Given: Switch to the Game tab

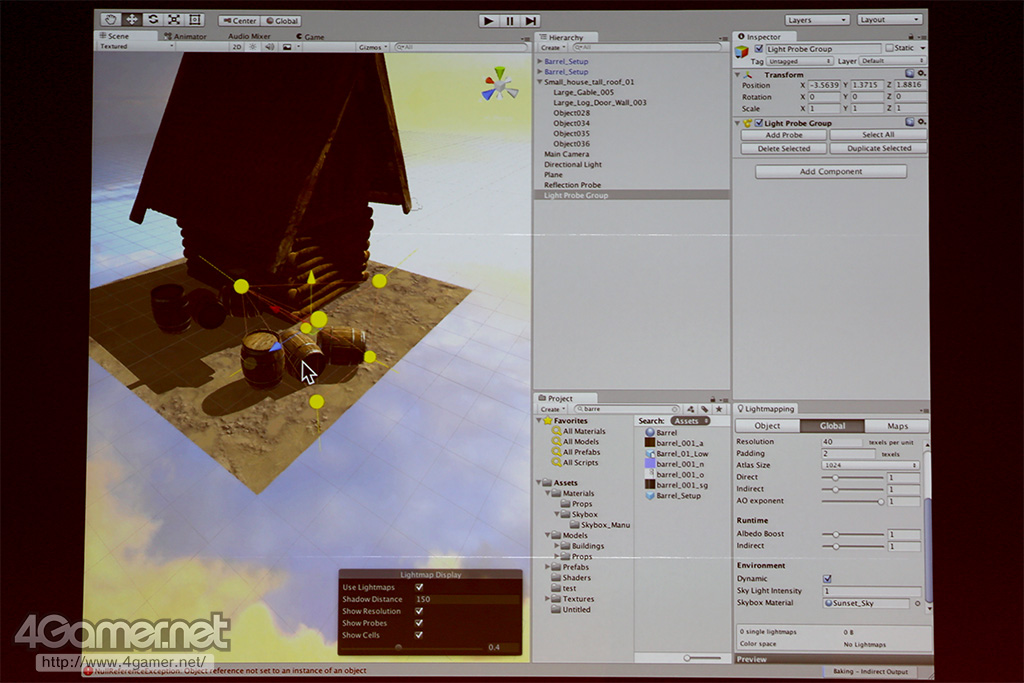Looking at the screenshot, I should [310, 37].
